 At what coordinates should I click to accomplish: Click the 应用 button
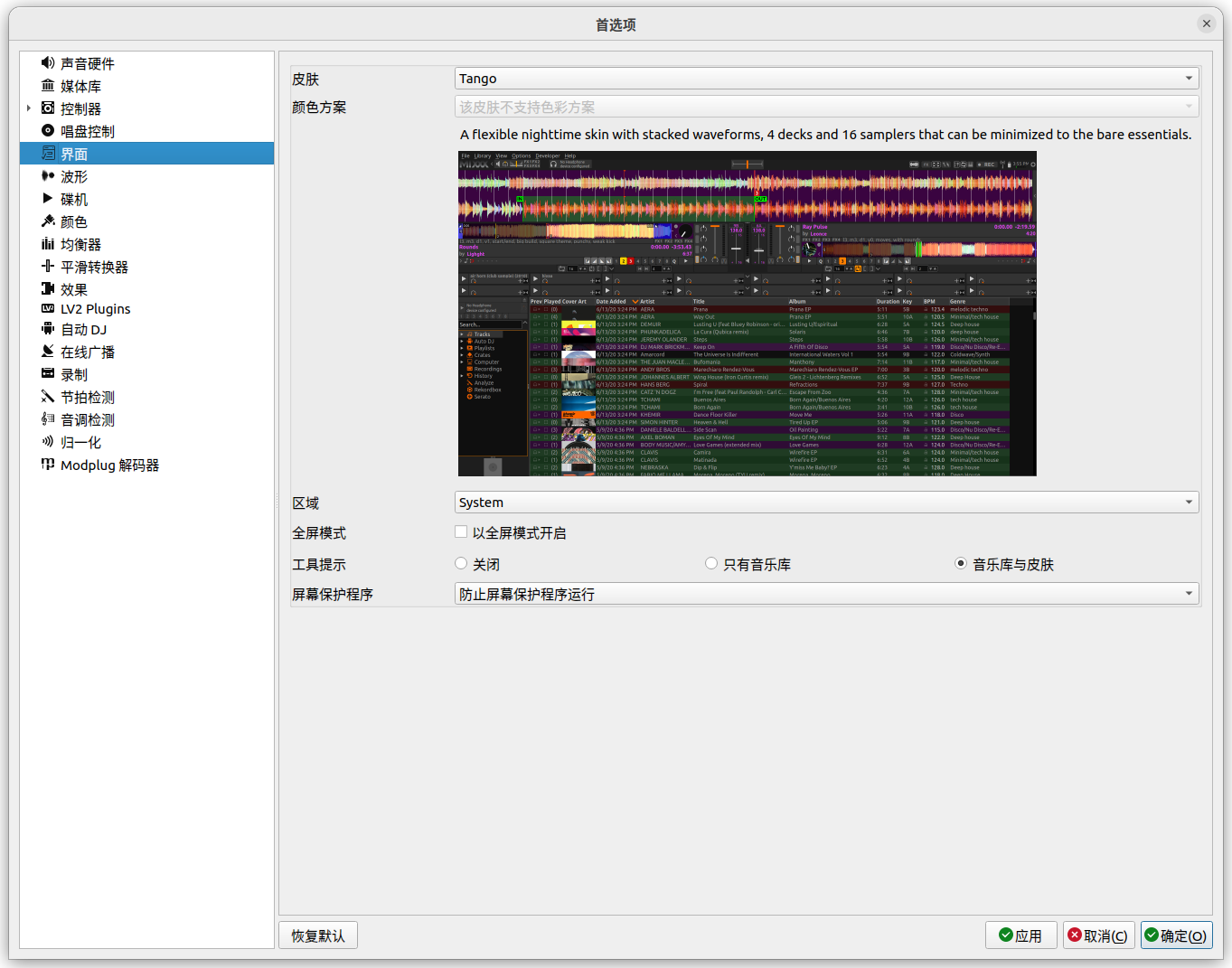pos(1020,935)
